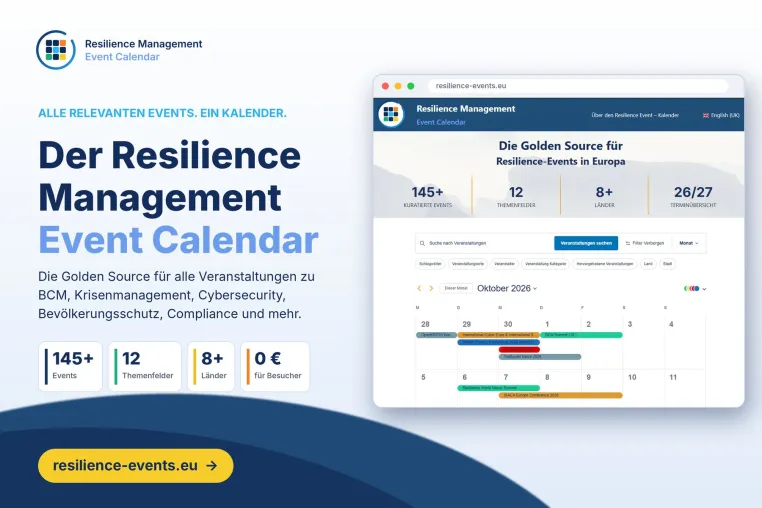Click the Dieser Monat button
This screenshot has height=508, width=762.
pyautogui.click(x=456, y=288)
